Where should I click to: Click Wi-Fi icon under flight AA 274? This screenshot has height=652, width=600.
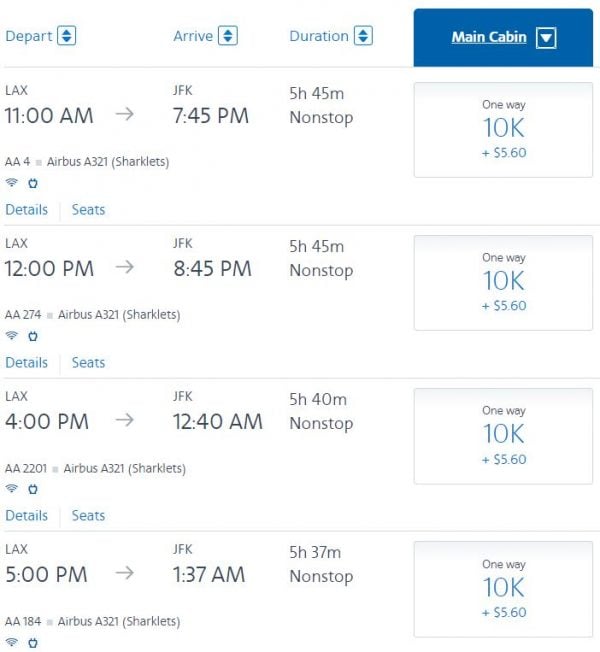click(x=12, y=336)
